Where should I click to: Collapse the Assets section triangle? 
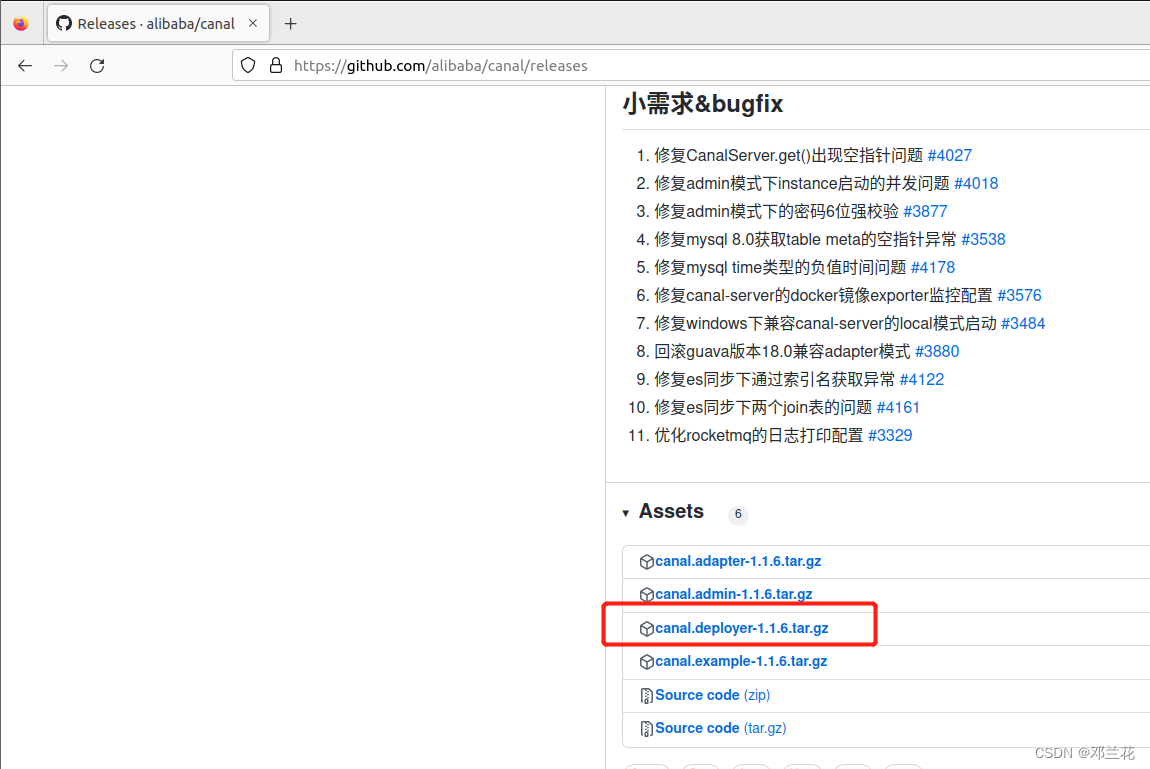(x=626, y=513)
